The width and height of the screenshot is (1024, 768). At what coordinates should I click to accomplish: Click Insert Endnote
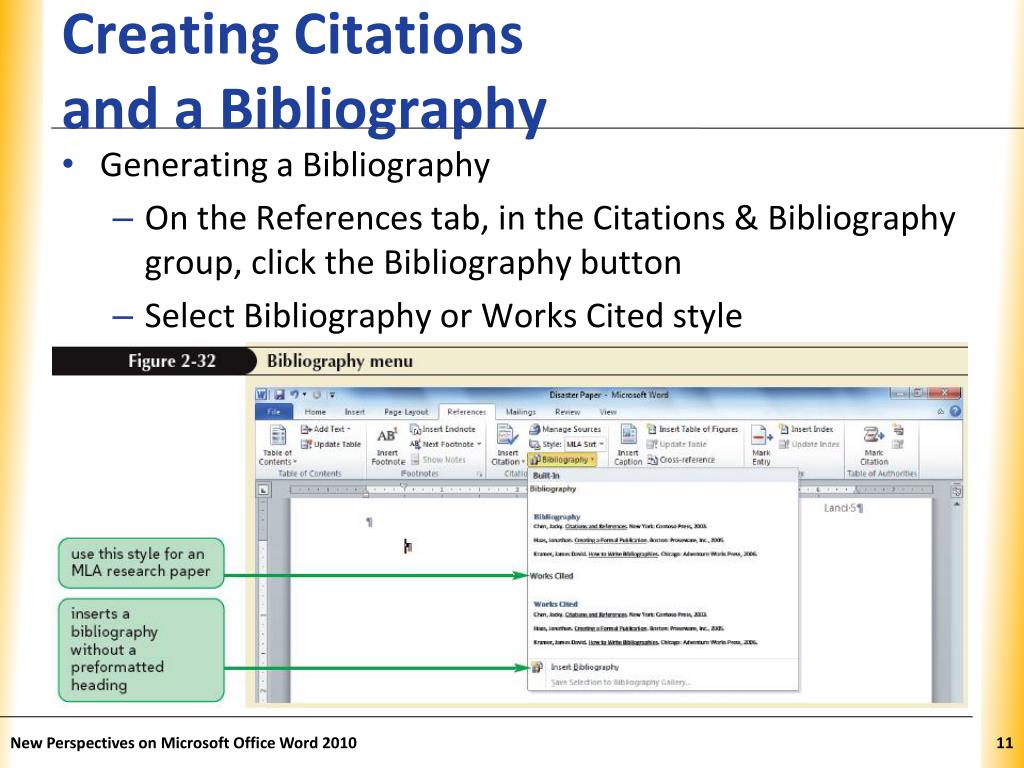click(442, 429)
